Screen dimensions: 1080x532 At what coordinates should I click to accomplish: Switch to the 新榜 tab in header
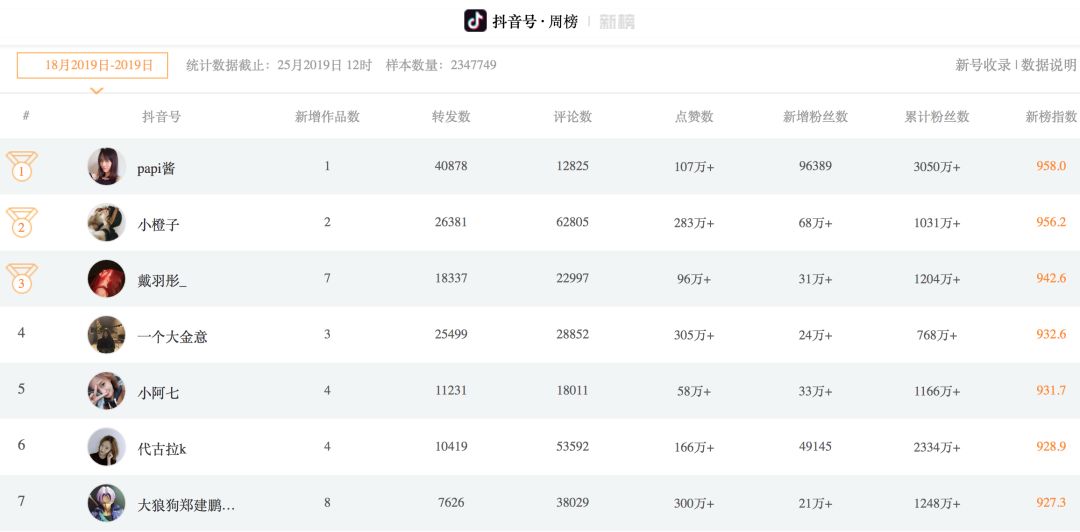point(617,22)
